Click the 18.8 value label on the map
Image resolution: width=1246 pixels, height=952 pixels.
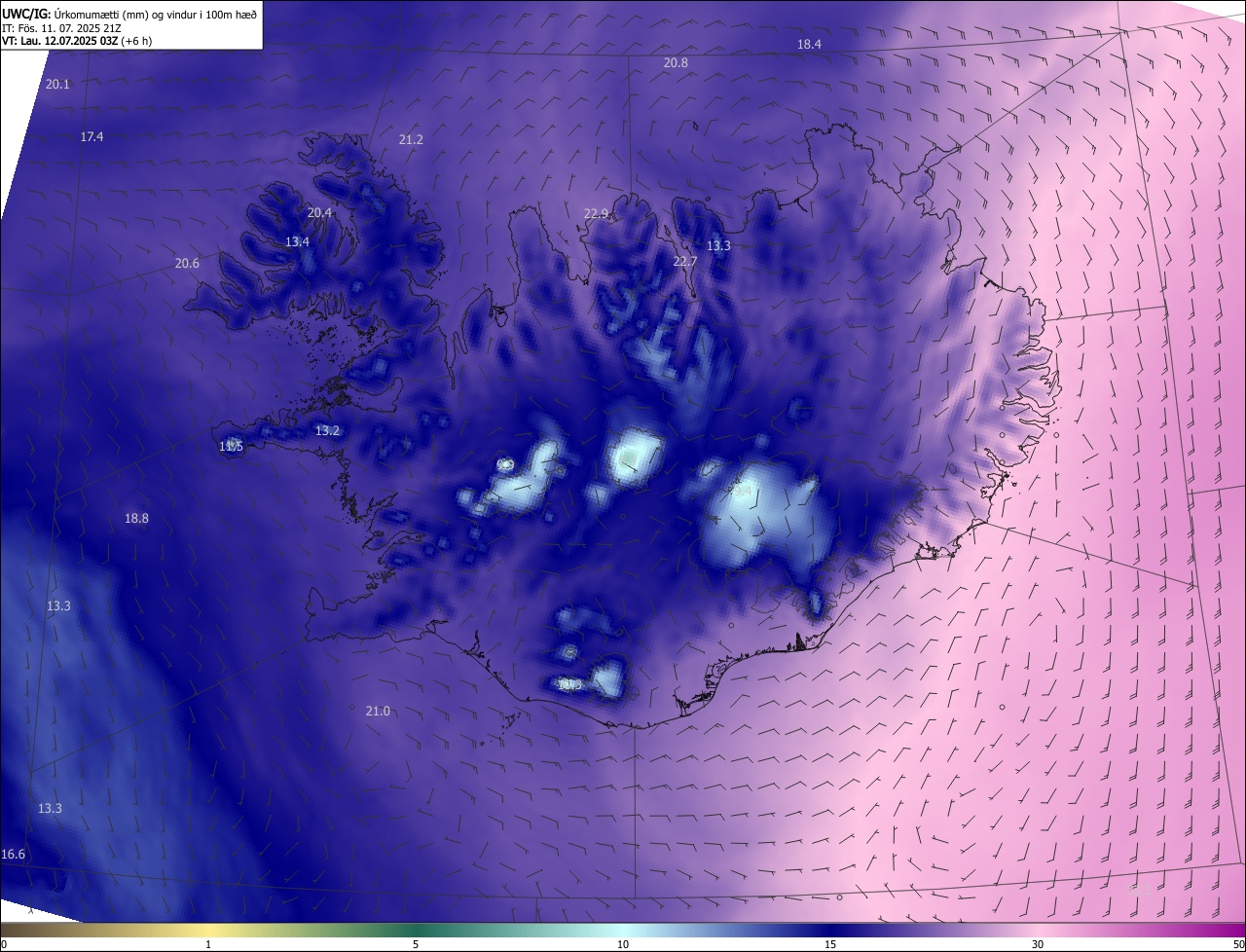136,518
